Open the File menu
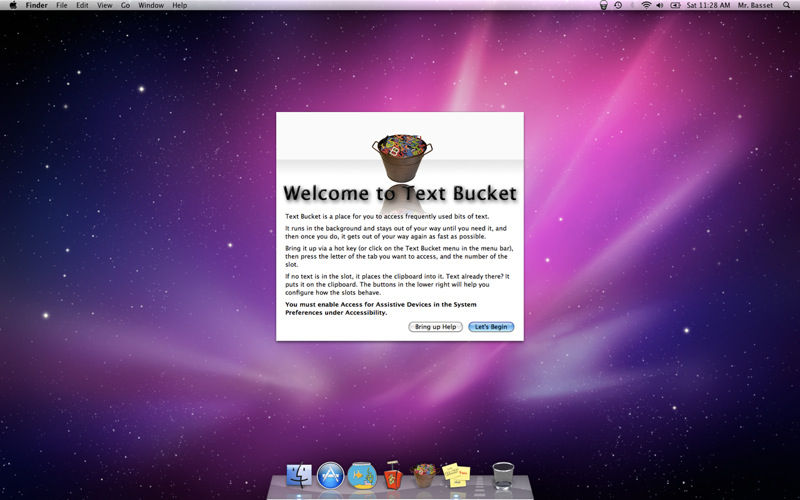Screen dimensions: 800x500 pos(62,5)
